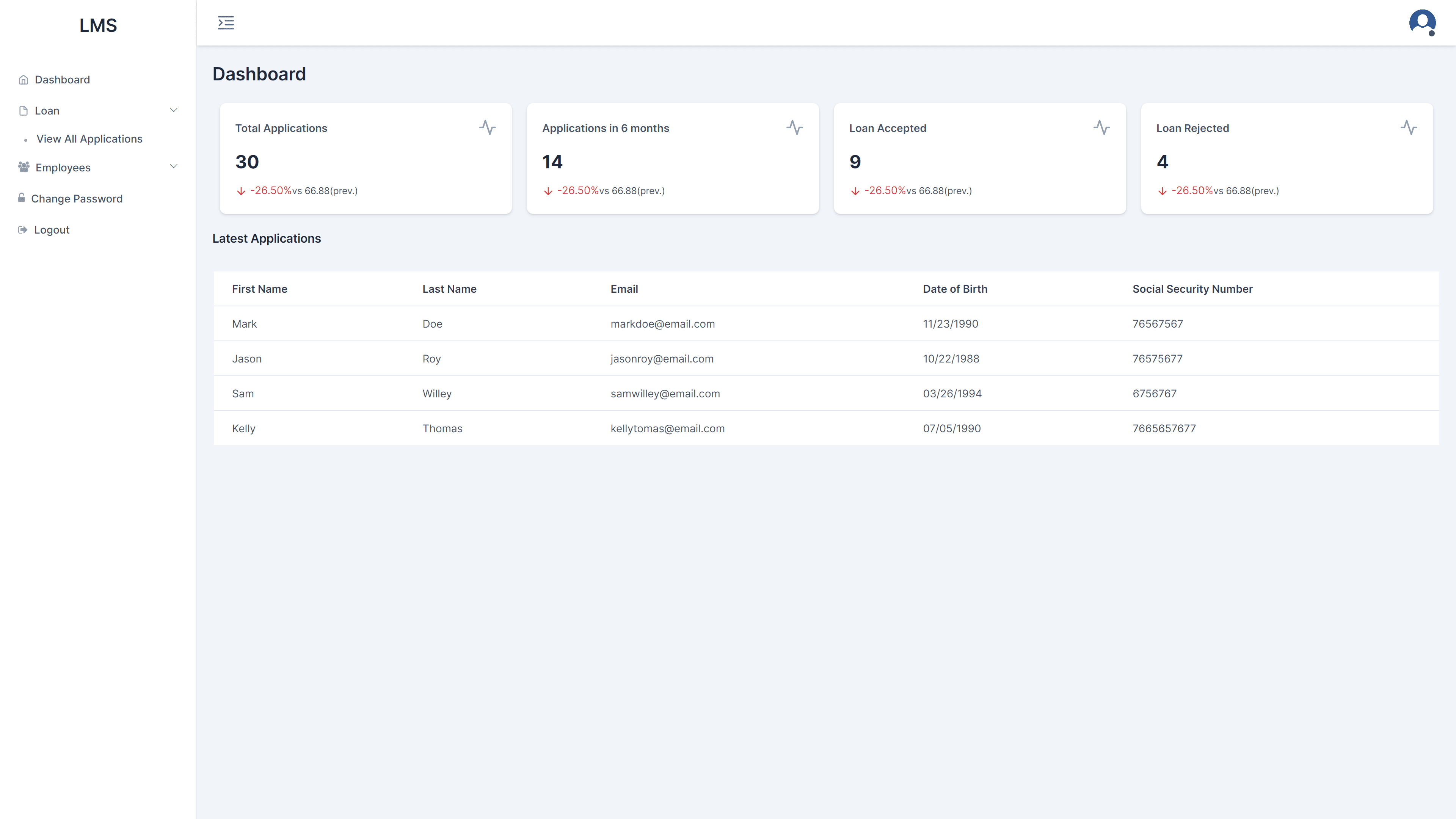Click SSN 76575677
This screenshot has width=1456, height=819.
pos(1158,359)
